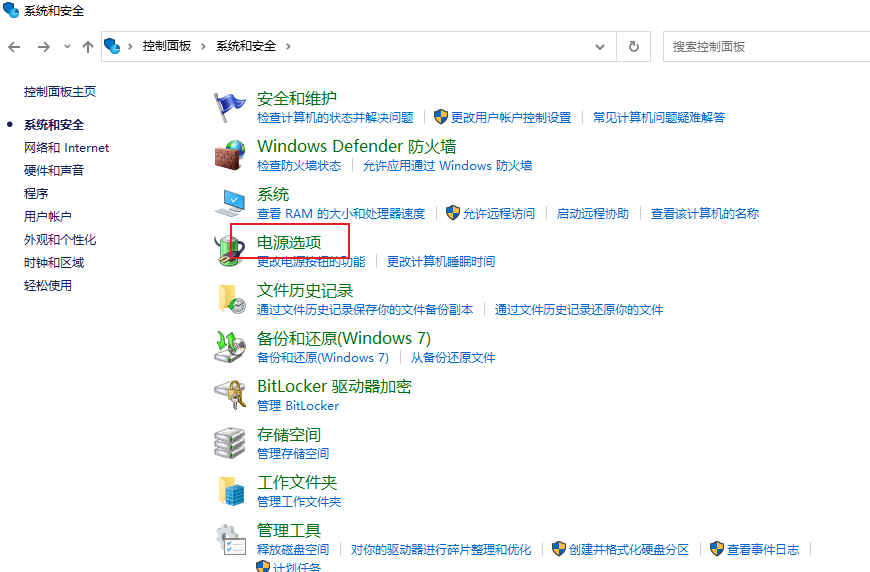
Task: Click the BitLocker drive key icon
Action: click(230, 394)
